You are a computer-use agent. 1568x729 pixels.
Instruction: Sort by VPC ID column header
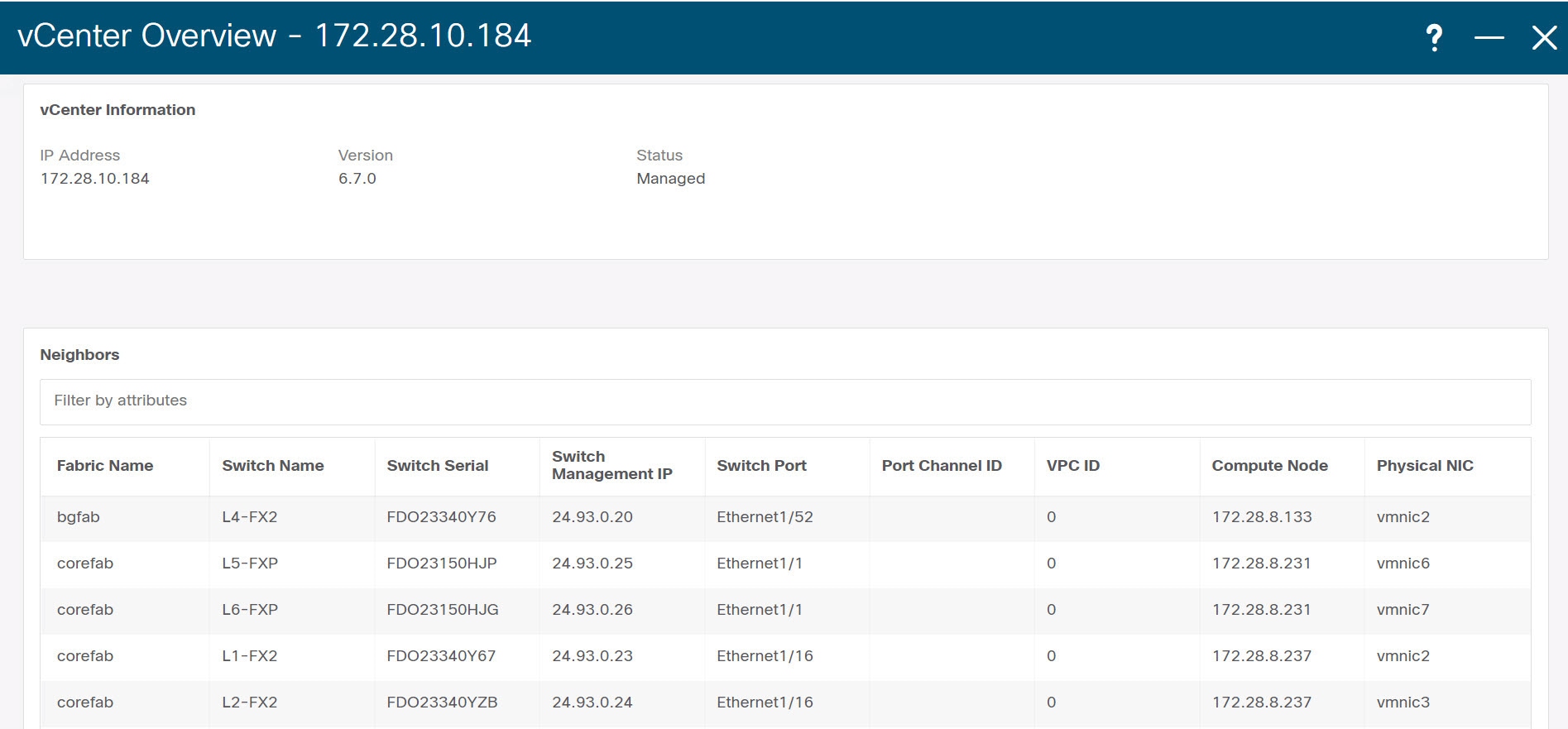point(1073,466)
